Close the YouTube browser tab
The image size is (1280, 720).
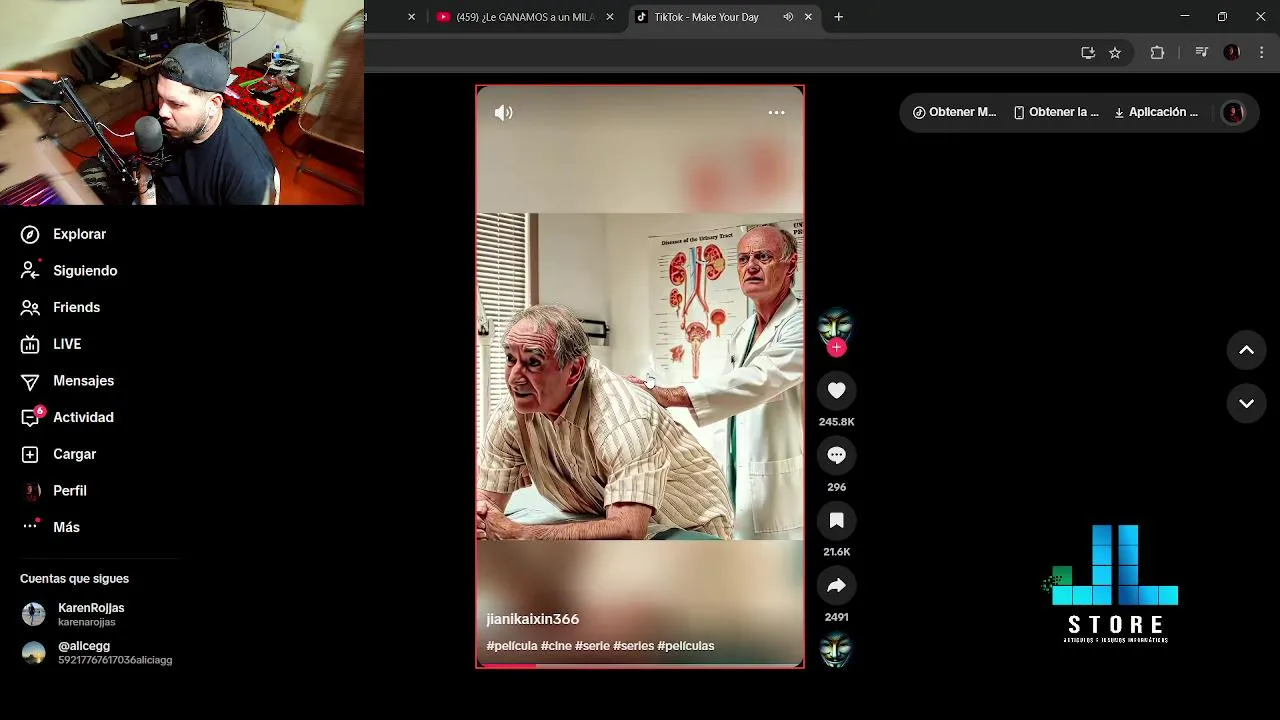tap(610, 17)
